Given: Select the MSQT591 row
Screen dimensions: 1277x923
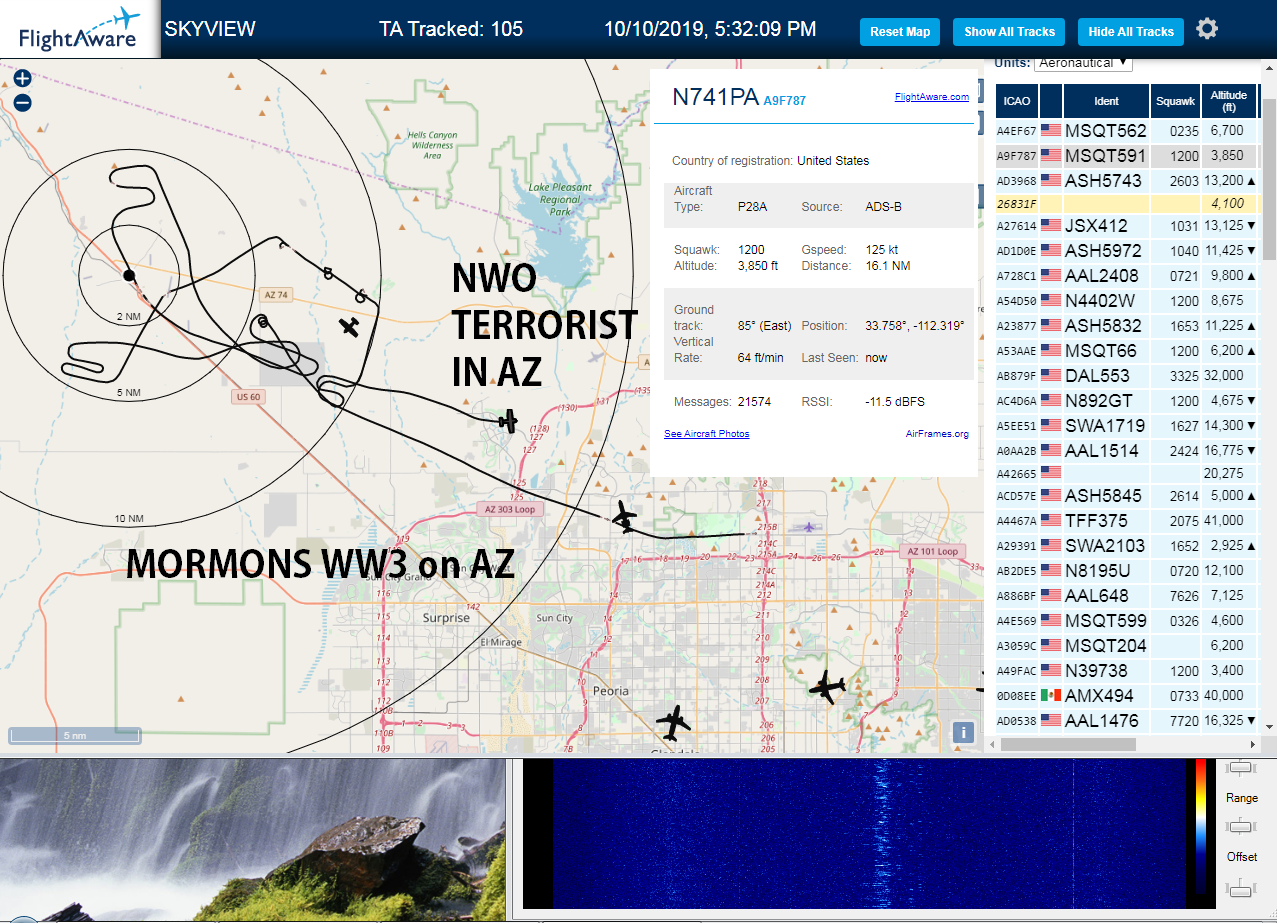Looking at the screenshot, I should pos(1127,155).
